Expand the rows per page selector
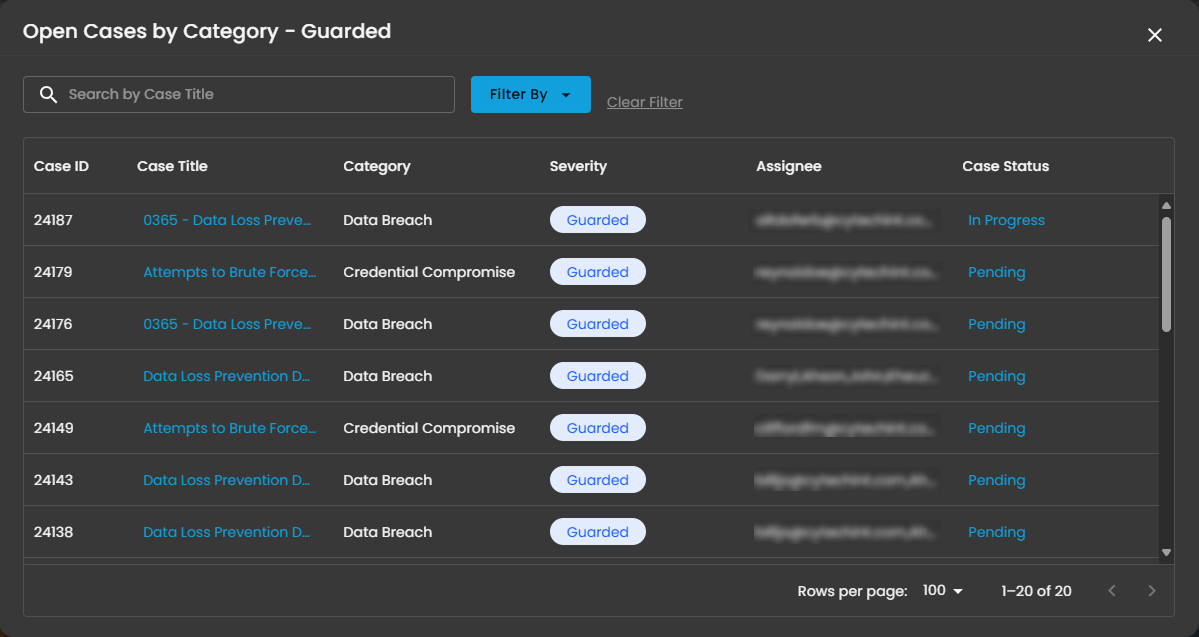Viewport: 1199px width, 637px height. tap(943, 591)
